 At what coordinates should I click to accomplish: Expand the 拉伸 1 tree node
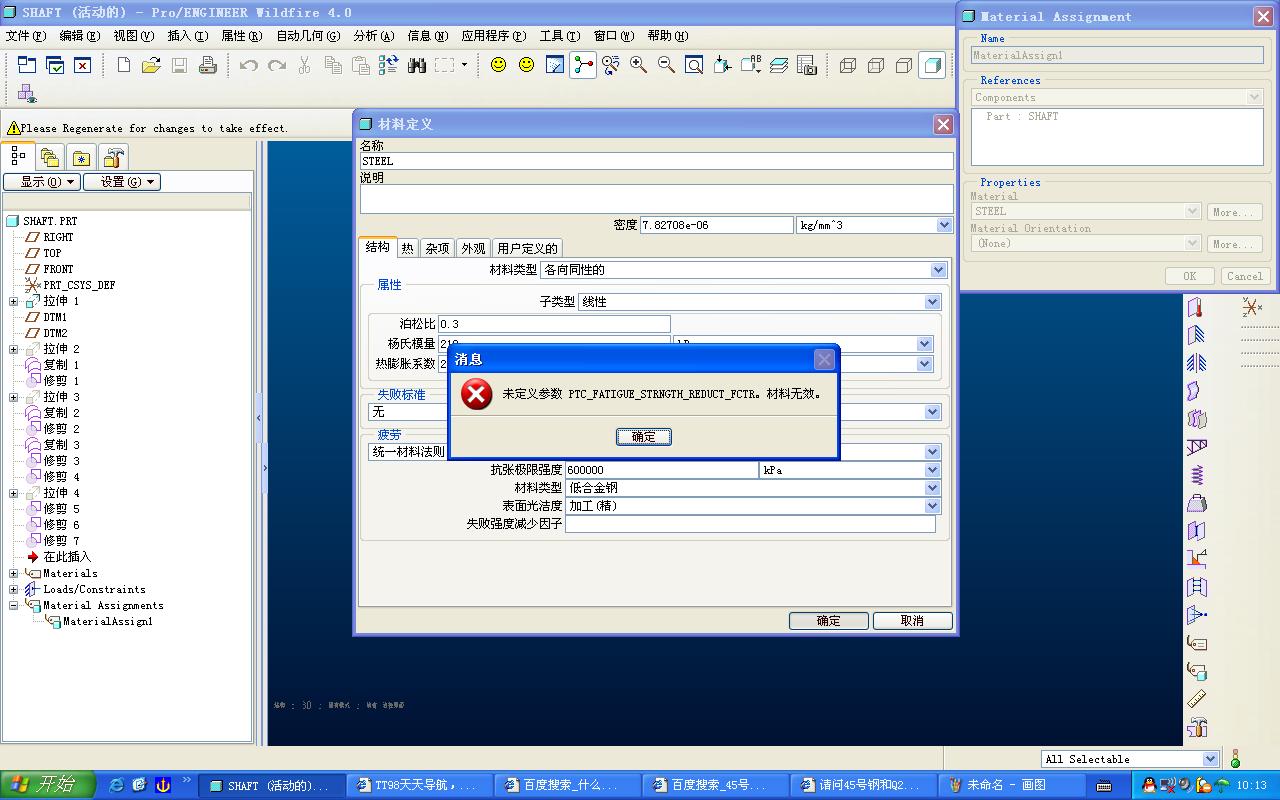pos(14,301)
